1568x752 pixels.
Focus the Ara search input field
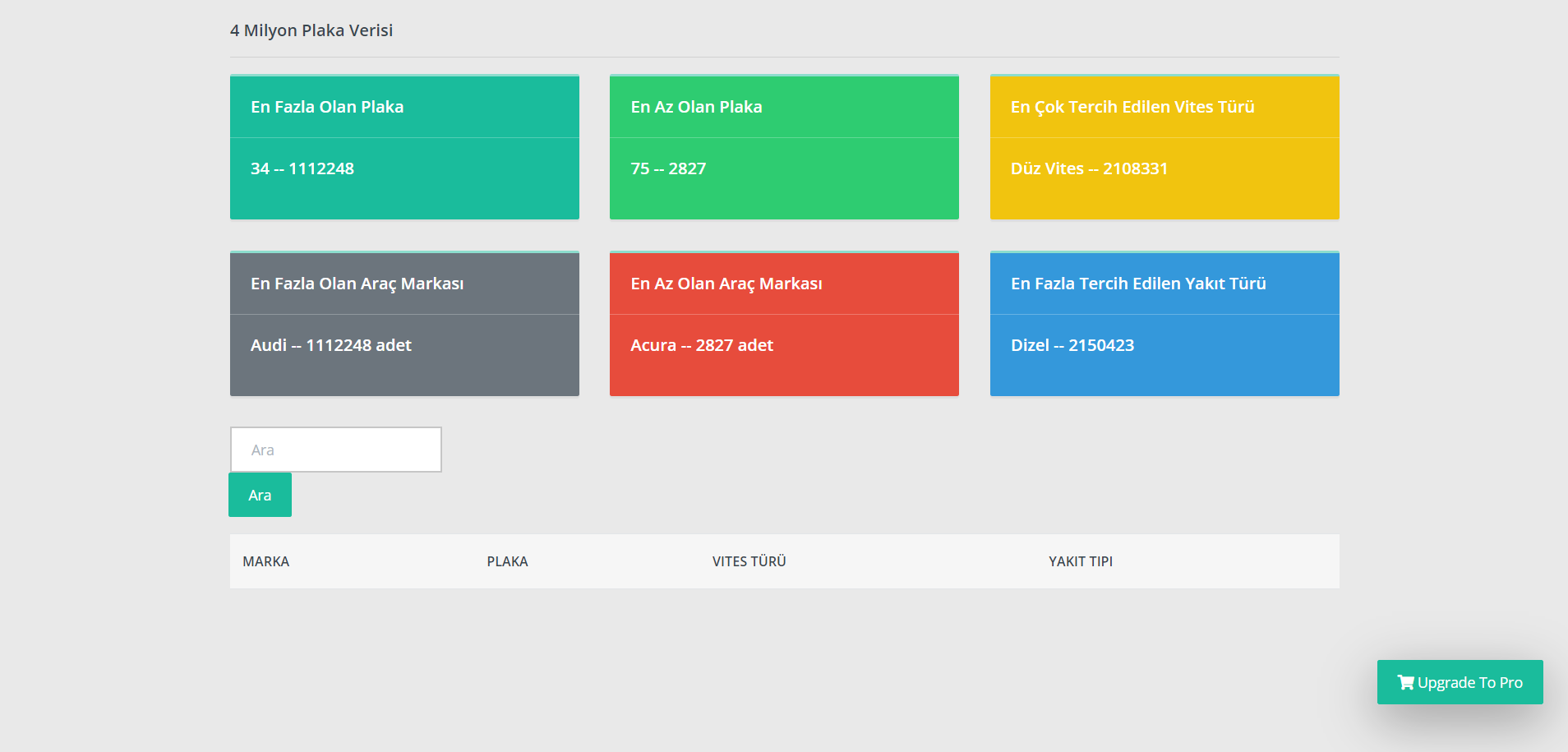[x=335, y=450]
